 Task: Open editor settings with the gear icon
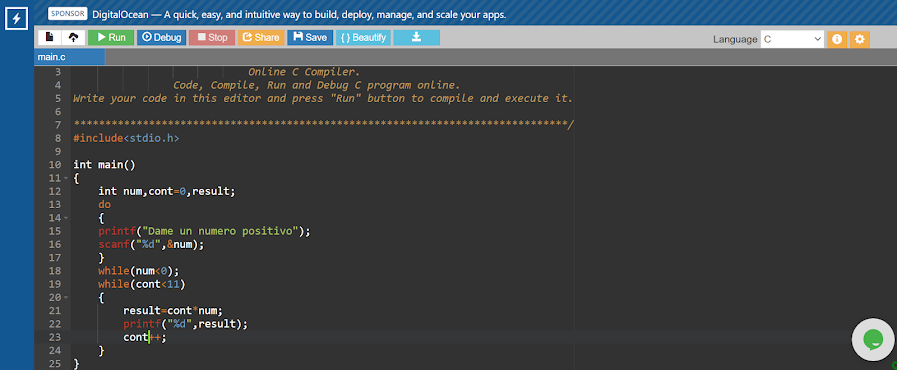859,39
